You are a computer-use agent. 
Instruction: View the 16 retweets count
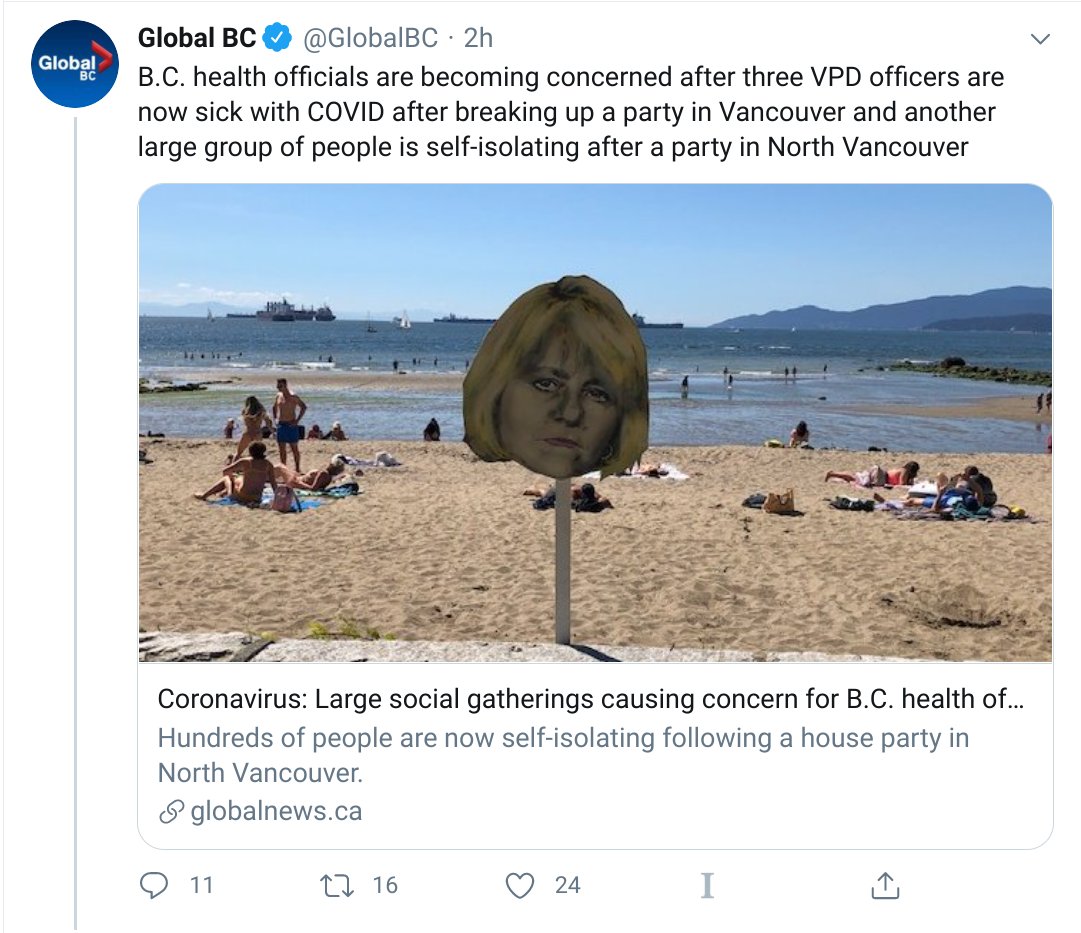point(385,885)
